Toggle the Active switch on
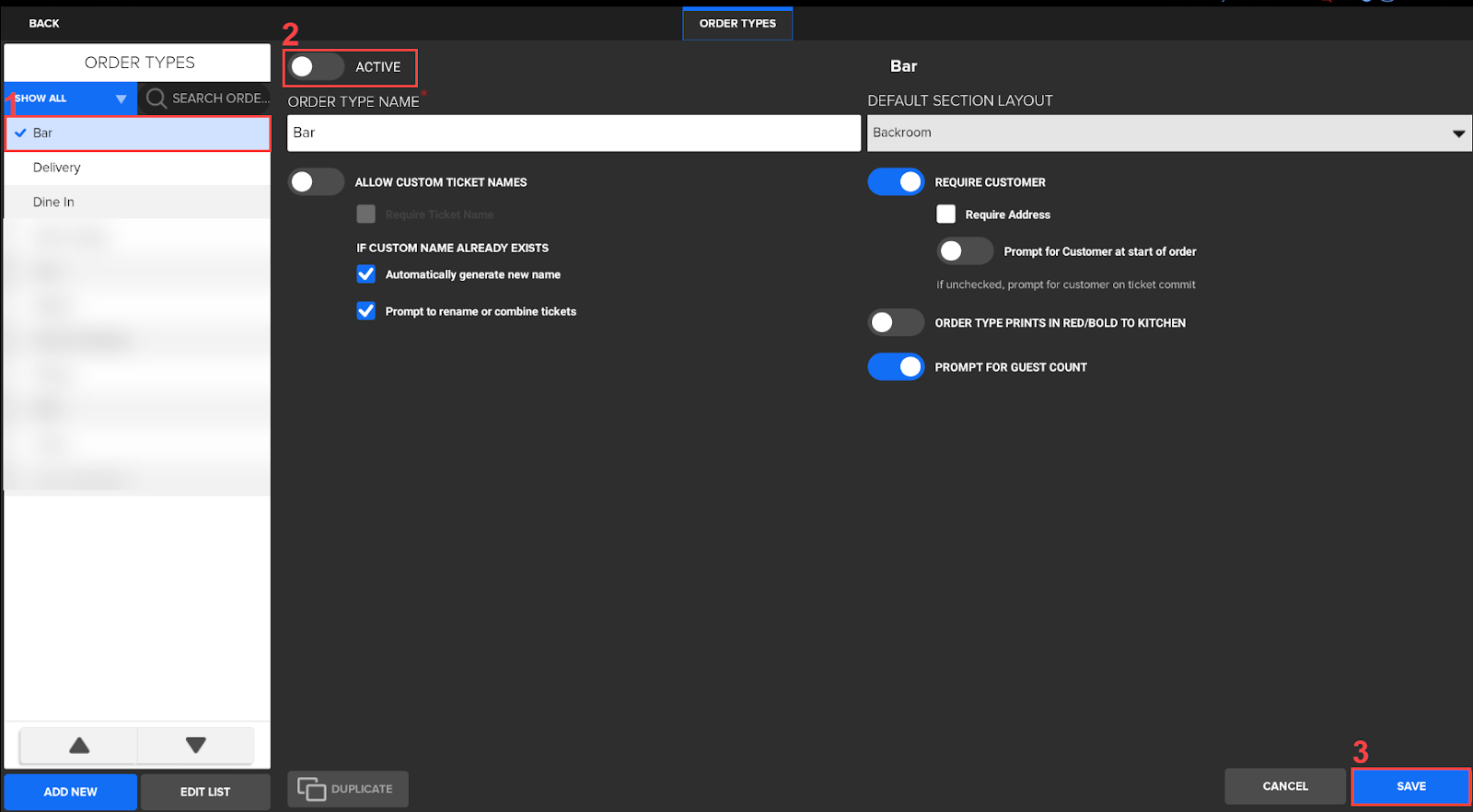Image resolution: width=1473 pixels, height=812 pixels. point(316,67)
